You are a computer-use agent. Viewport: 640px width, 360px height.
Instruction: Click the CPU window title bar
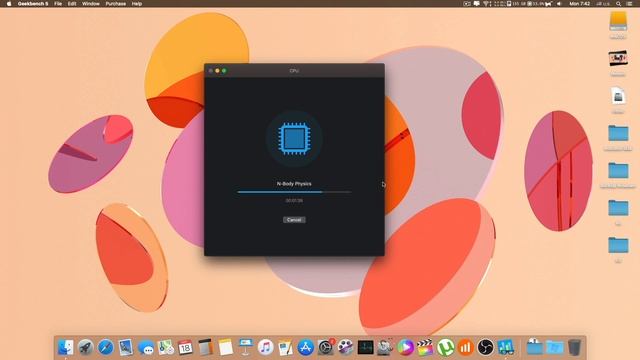(x=294, y=71)
